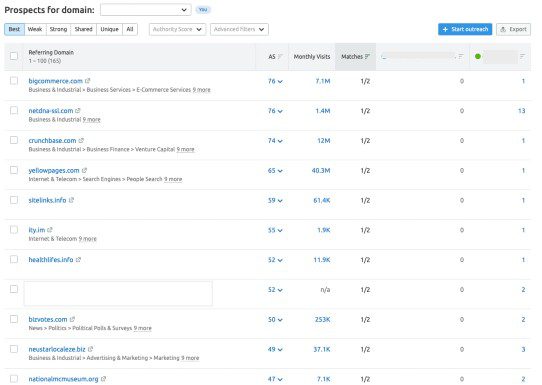542x385 pixels.
Task: Open backlink count 3 for neustarlocaleze.biz
Action: (x=523, y=349)
